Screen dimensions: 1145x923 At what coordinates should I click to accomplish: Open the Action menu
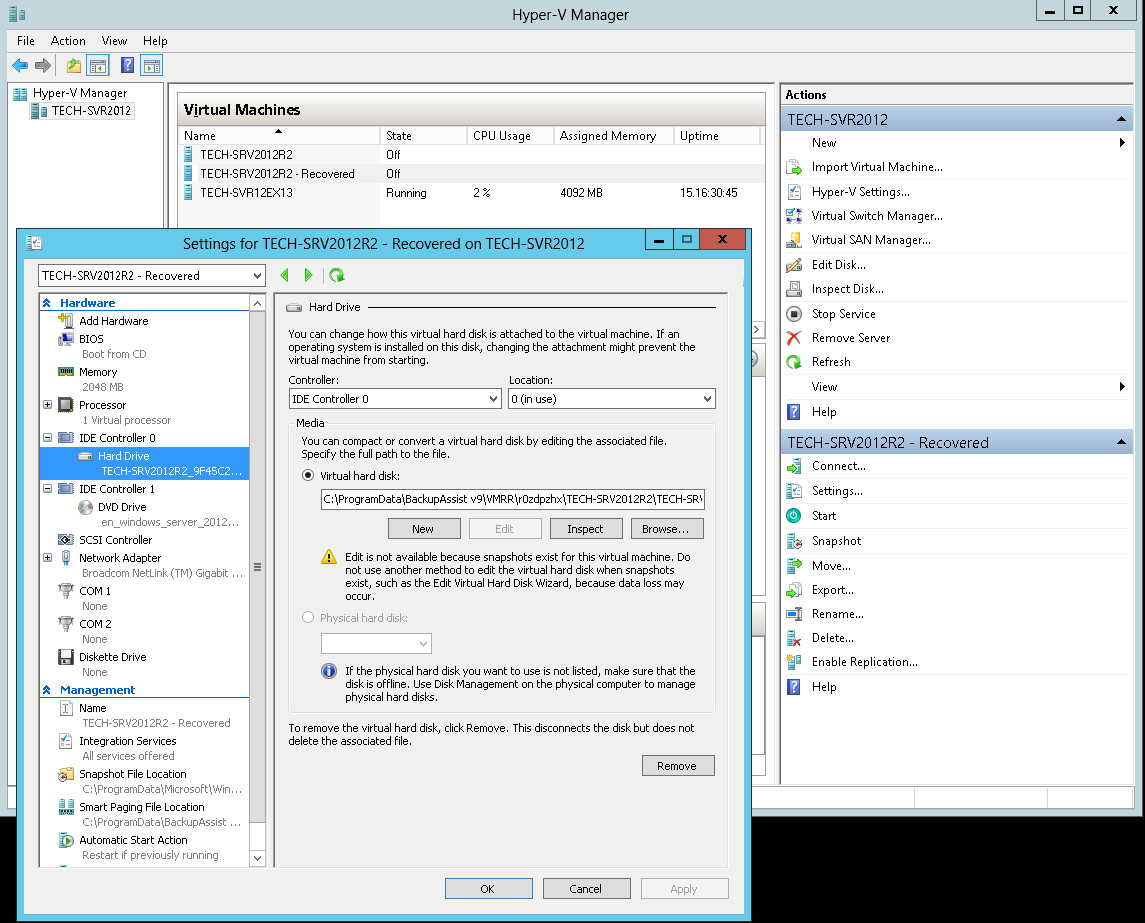(68, 41)
